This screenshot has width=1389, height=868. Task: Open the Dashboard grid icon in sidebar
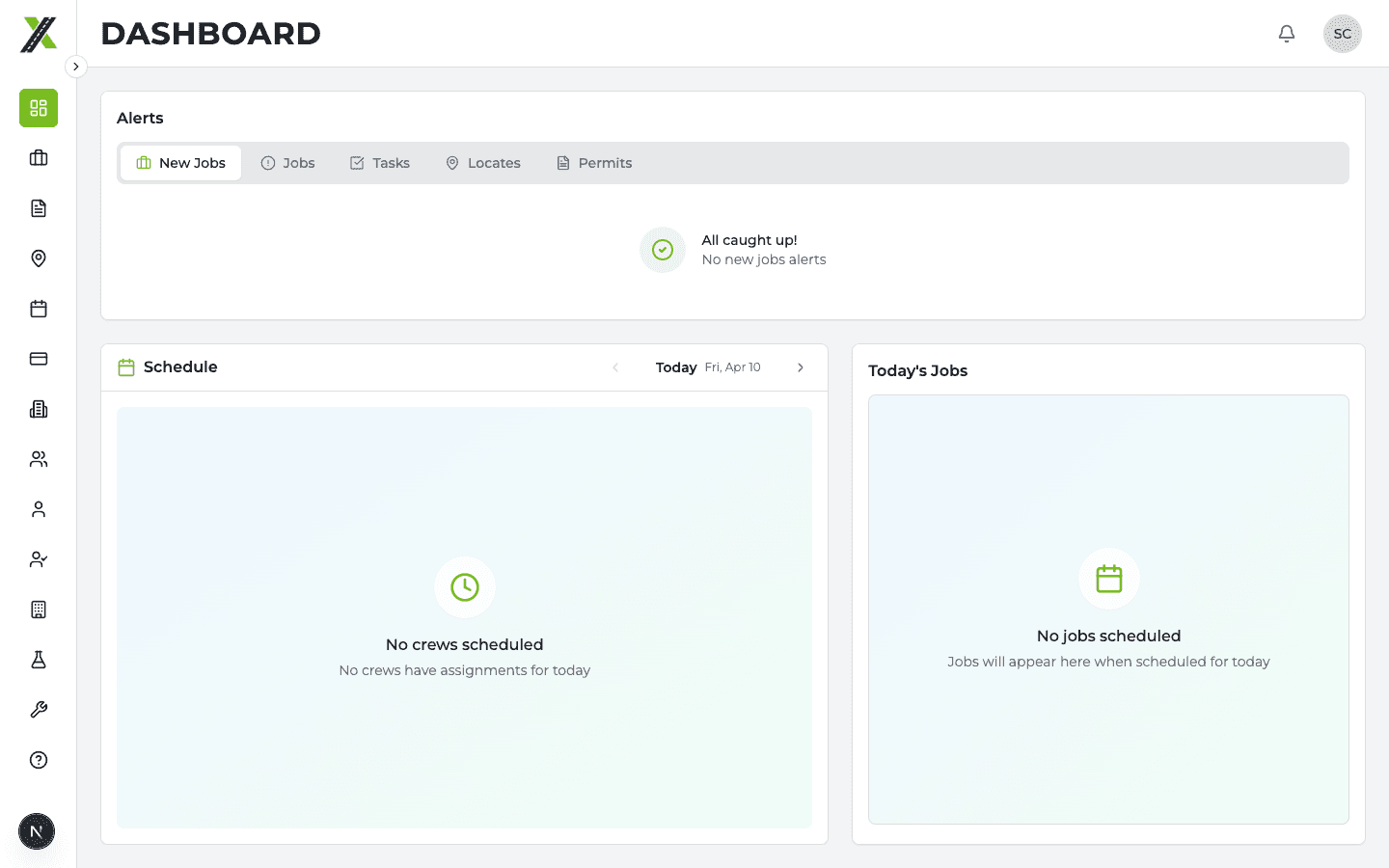tap(39, 108)
